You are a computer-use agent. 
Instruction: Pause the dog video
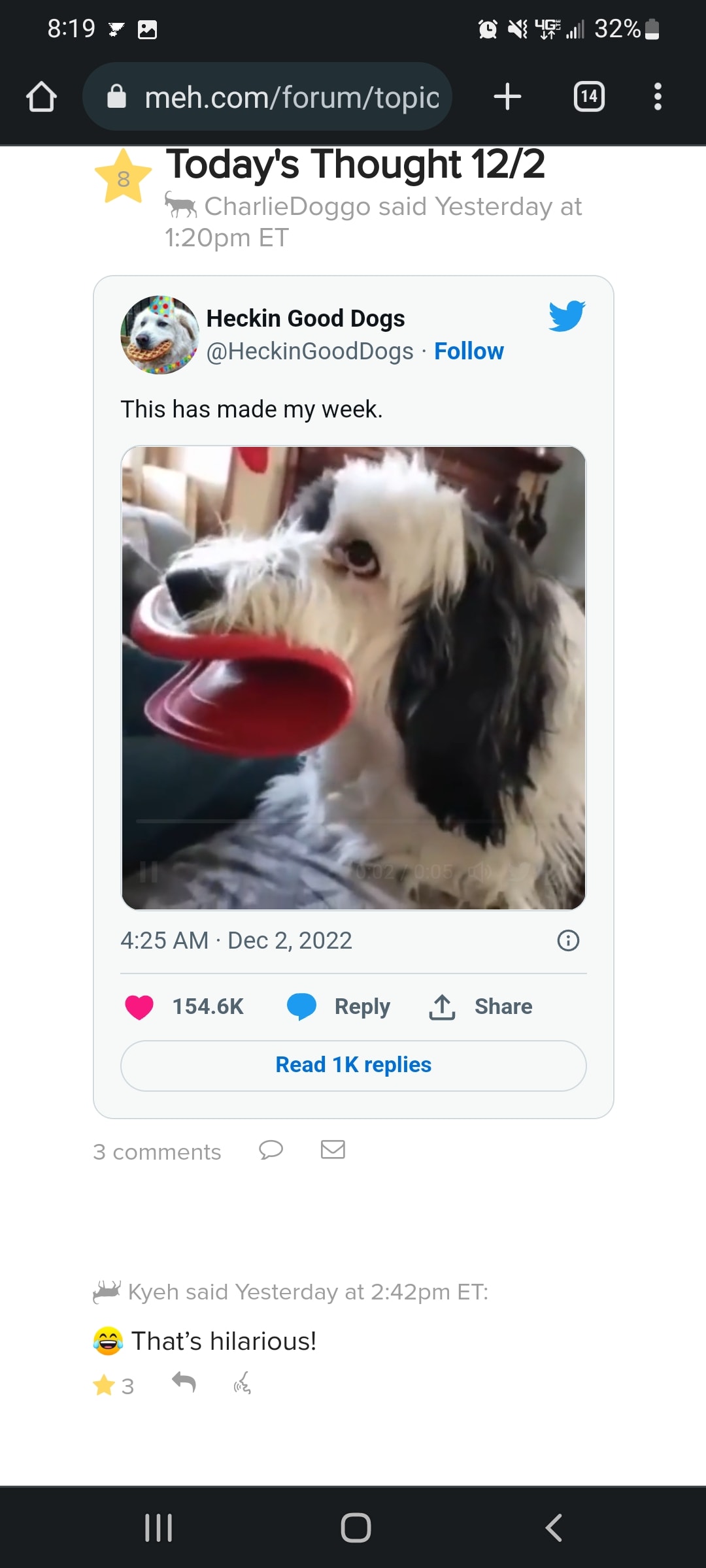(149, 872)
